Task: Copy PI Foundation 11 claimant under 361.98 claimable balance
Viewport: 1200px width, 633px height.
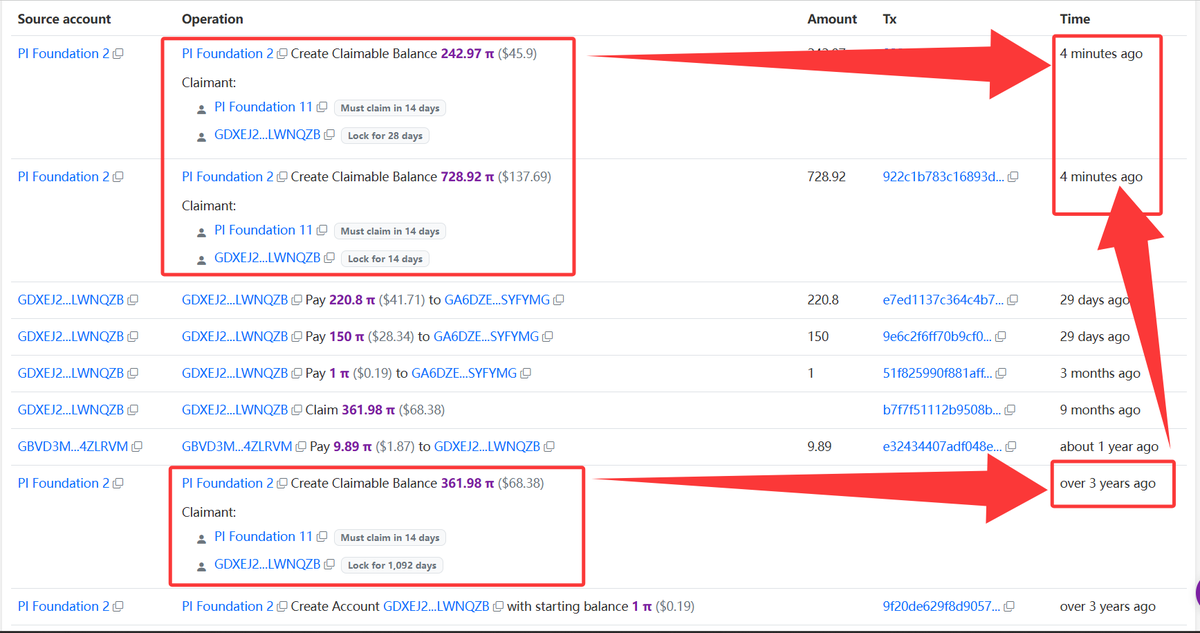Action: tap(322, 538)
